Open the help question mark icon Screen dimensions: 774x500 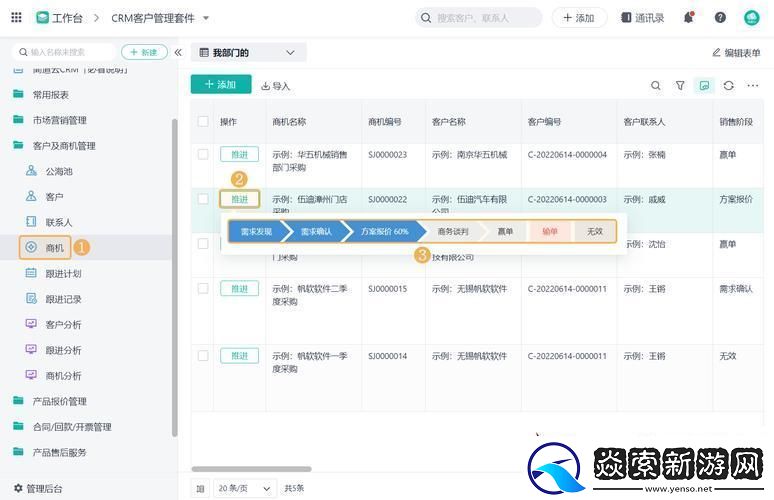pos(720,18)
